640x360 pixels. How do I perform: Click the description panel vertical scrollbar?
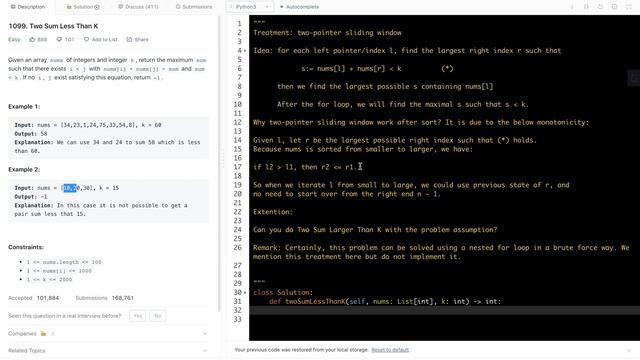pos(219,163)
